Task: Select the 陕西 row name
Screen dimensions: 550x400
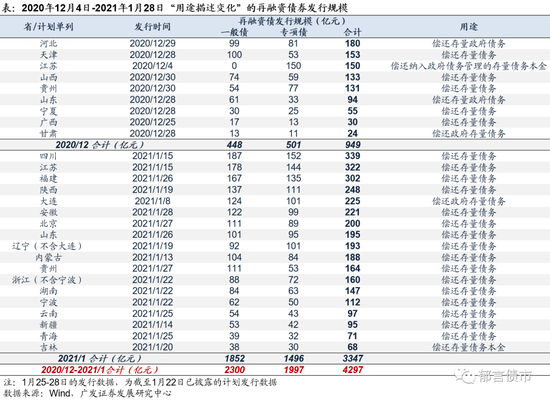Action: tap(48, 190)
